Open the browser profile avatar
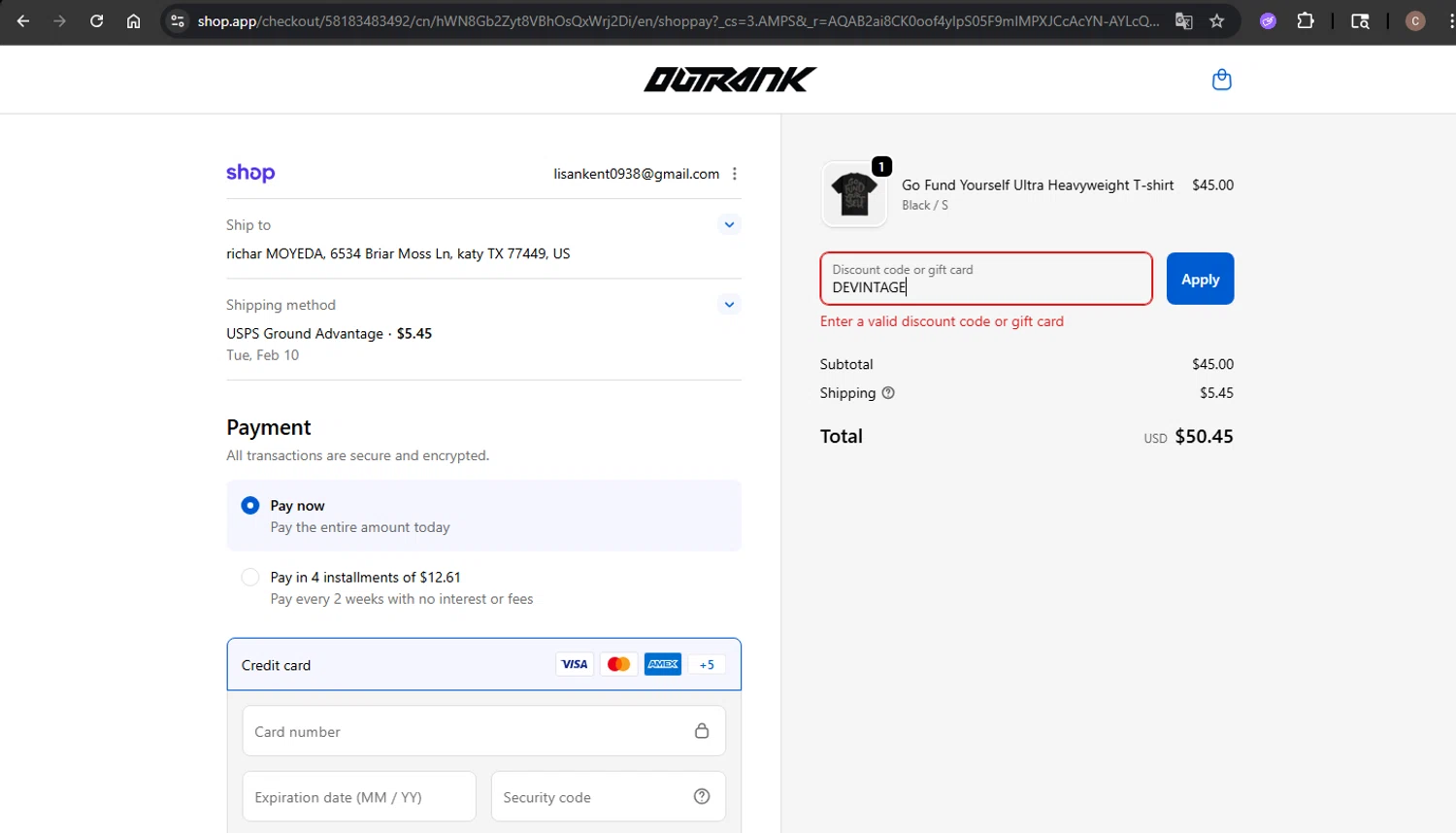The height and width of the screenshot is (833, 1456). (x=1415, y=20)
